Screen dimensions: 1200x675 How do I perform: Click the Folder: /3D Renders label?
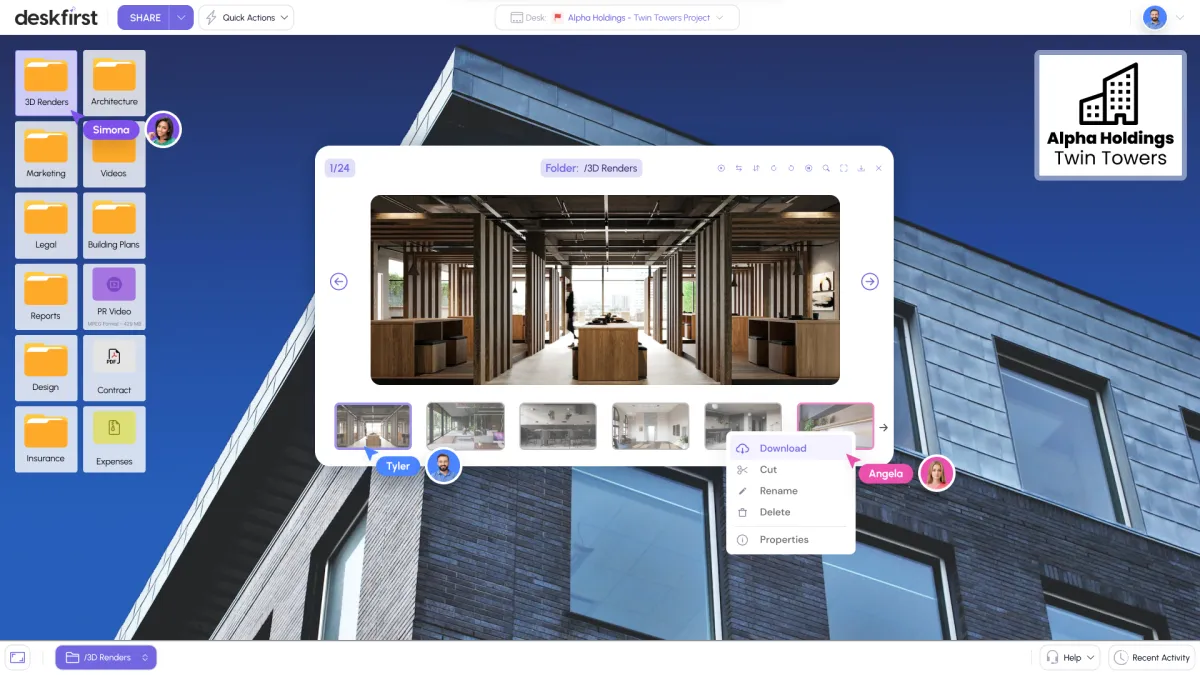pyautogui.click(x=591, y=168)
